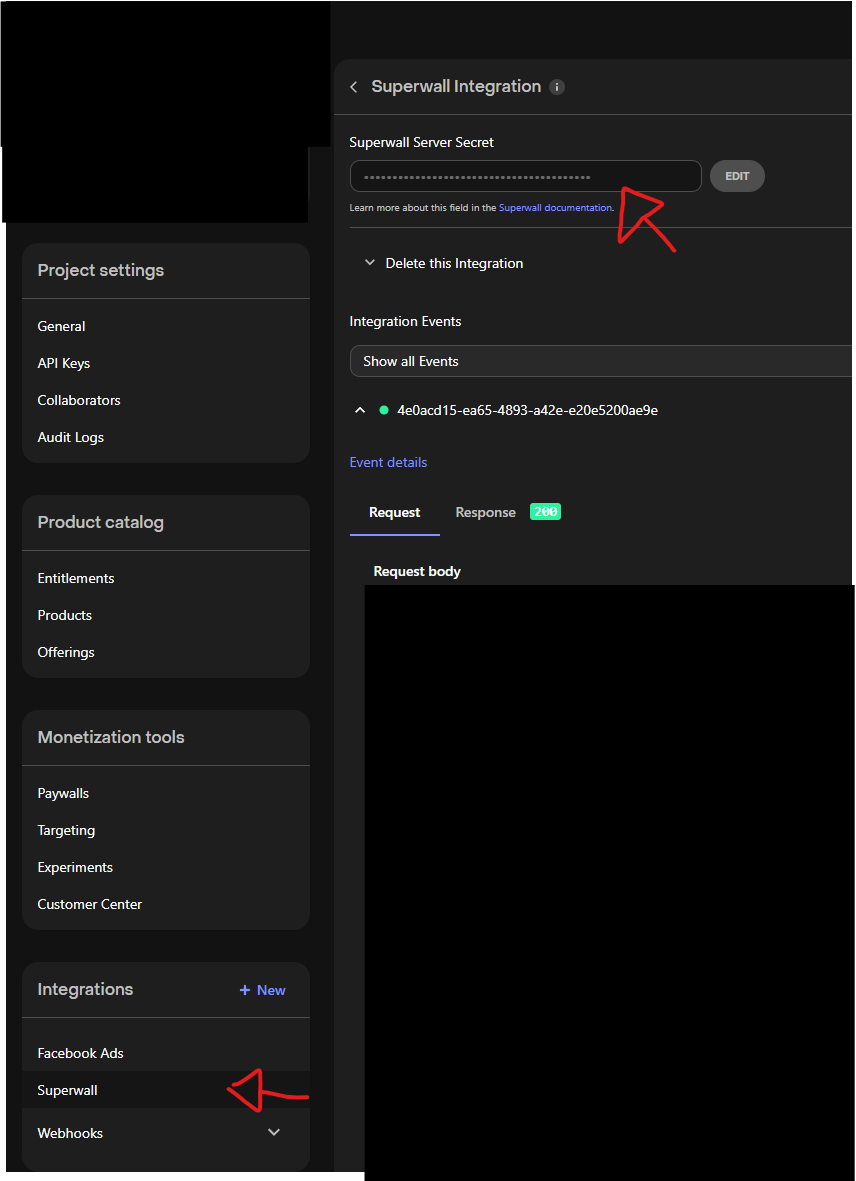Click the Request body heading
This screenshot has width=856, height=1181.
[417, 572]
